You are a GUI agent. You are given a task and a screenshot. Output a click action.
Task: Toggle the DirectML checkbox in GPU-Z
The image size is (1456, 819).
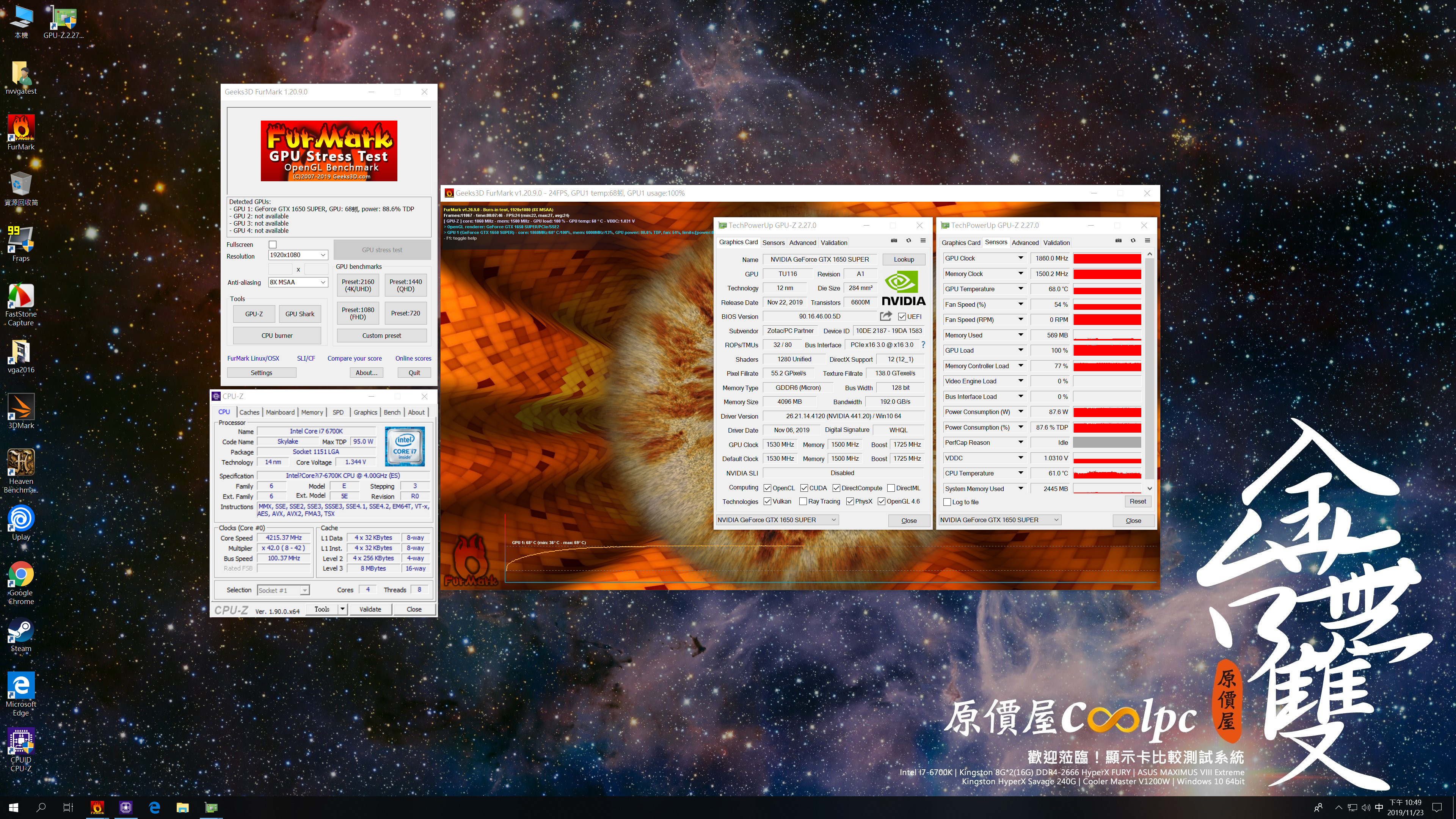point(891,488)
